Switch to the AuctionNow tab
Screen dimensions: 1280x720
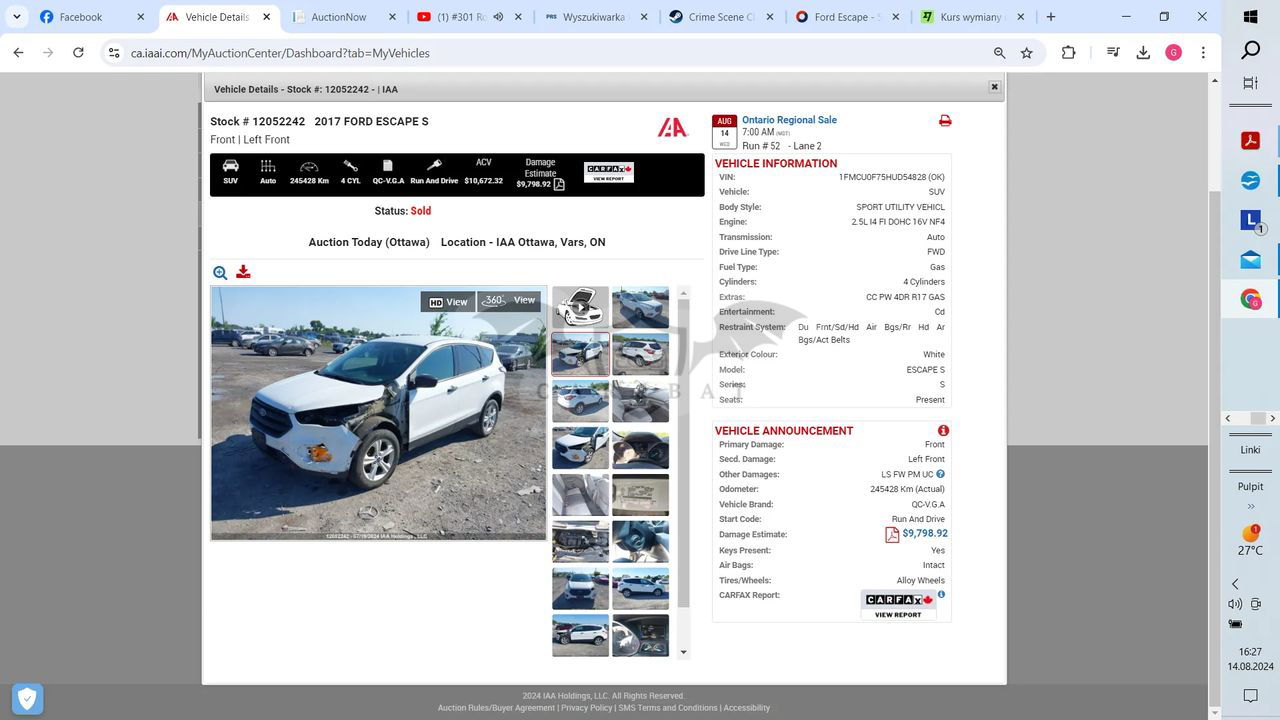pyautogui.click(x=338, y=17)
